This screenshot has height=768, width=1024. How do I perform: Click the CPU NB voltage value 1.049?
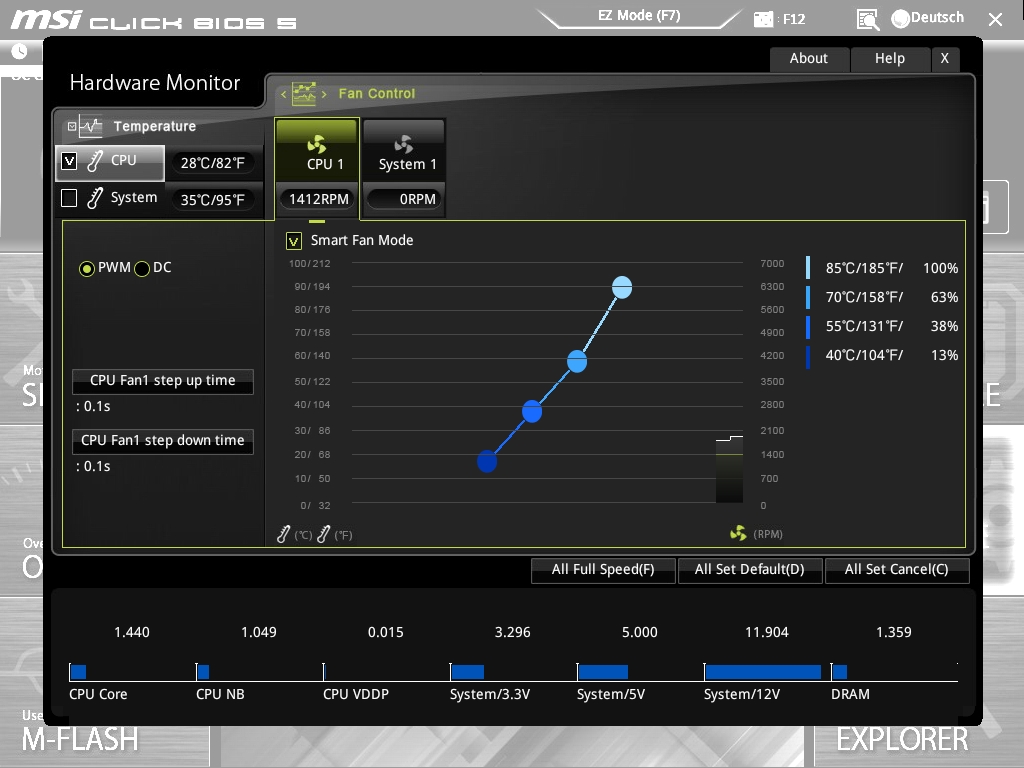259,632
